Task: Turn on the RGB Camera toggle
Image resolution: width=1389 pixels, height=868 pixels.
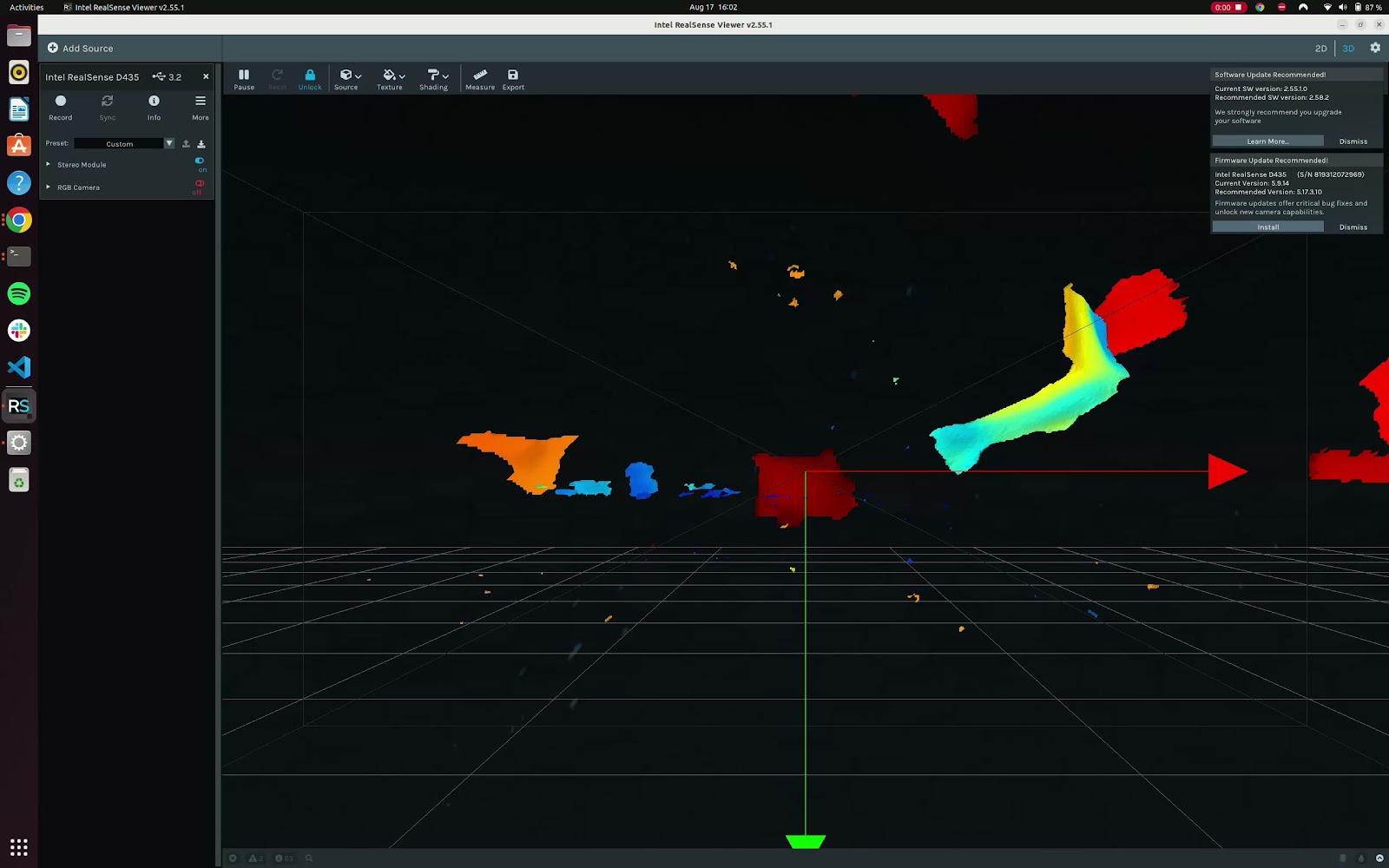Action: pyautogui.click(x=200, y=184)
